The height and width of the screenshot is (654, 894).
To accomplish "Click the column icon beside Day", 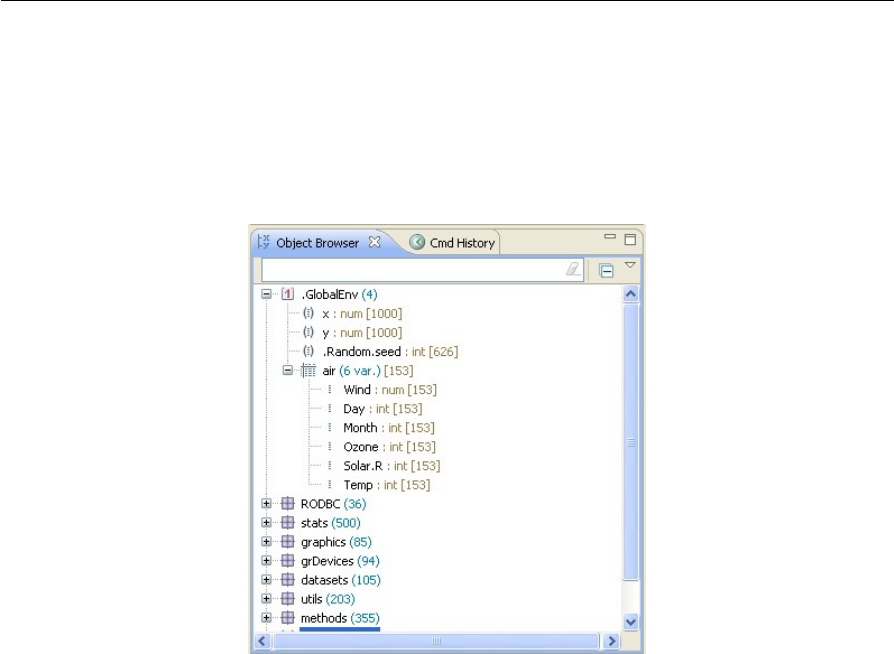I will pyautogui.click(x=330, y=408).
